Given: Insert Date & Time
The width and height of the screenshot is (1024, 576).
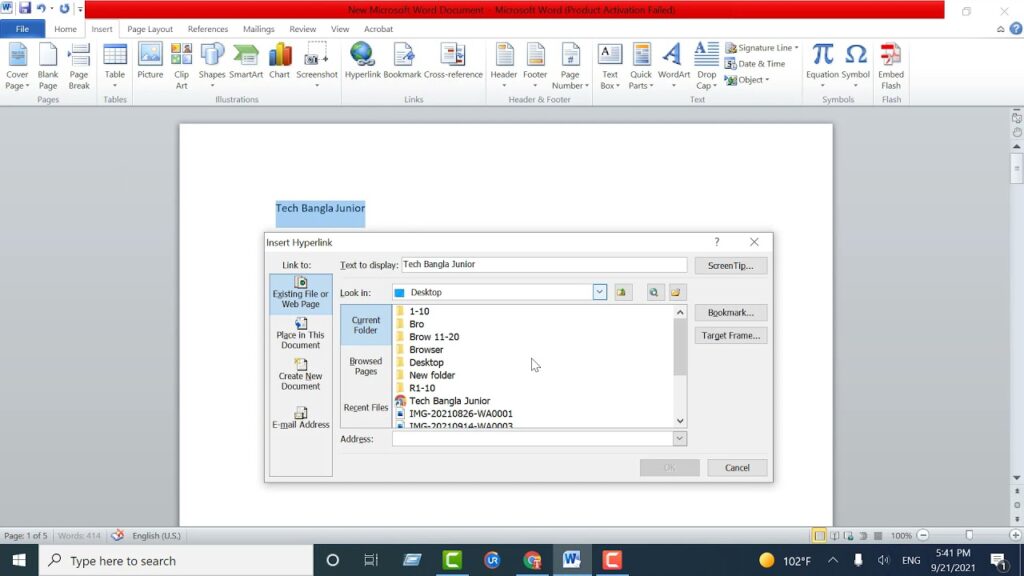Looking at the screenshot, I should [755, 64].
